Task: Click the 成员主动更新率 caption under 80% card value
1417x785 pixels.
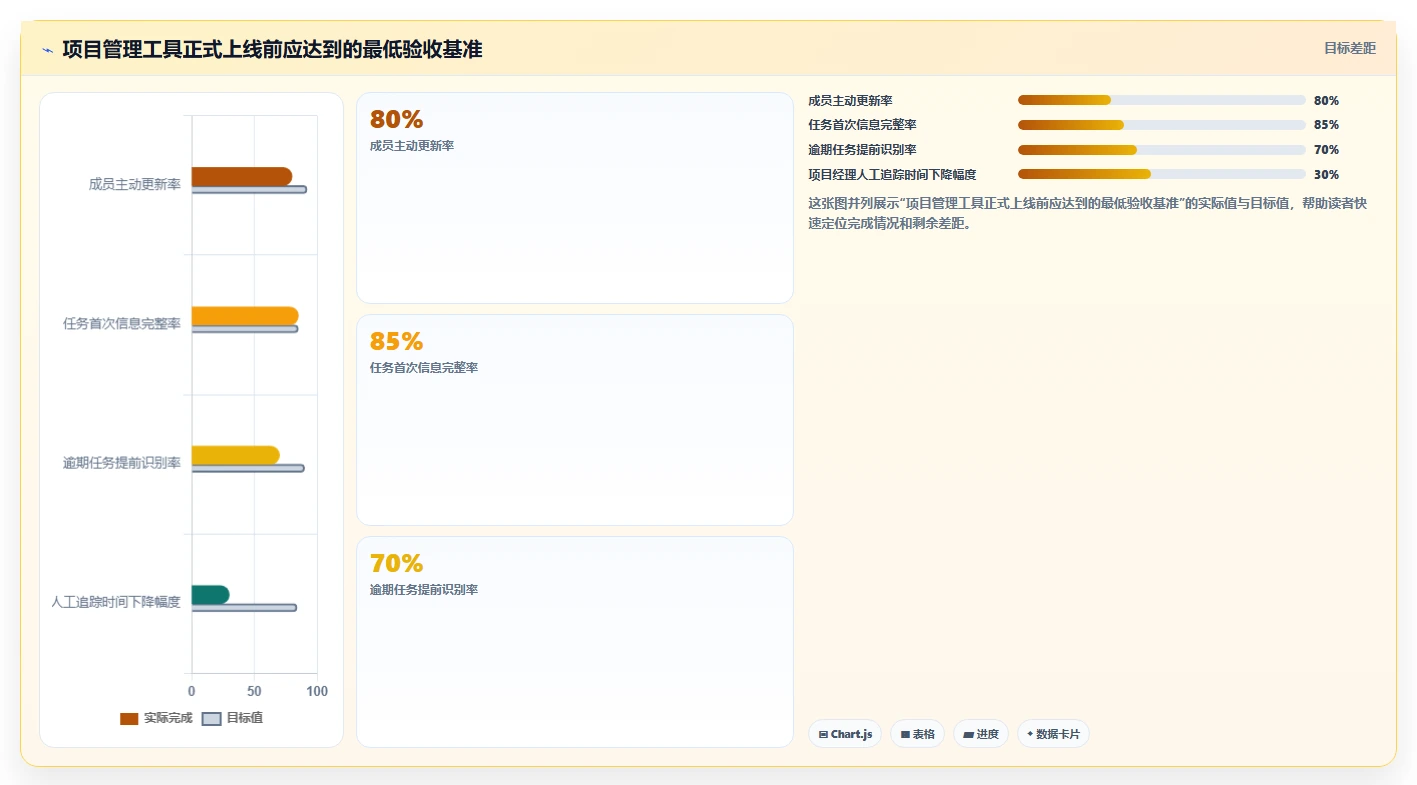Action: 412,146
